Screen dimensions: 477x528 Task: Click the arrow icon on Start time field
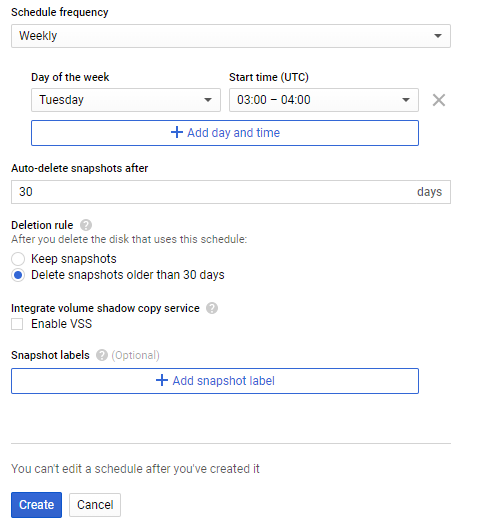[406, 100]
